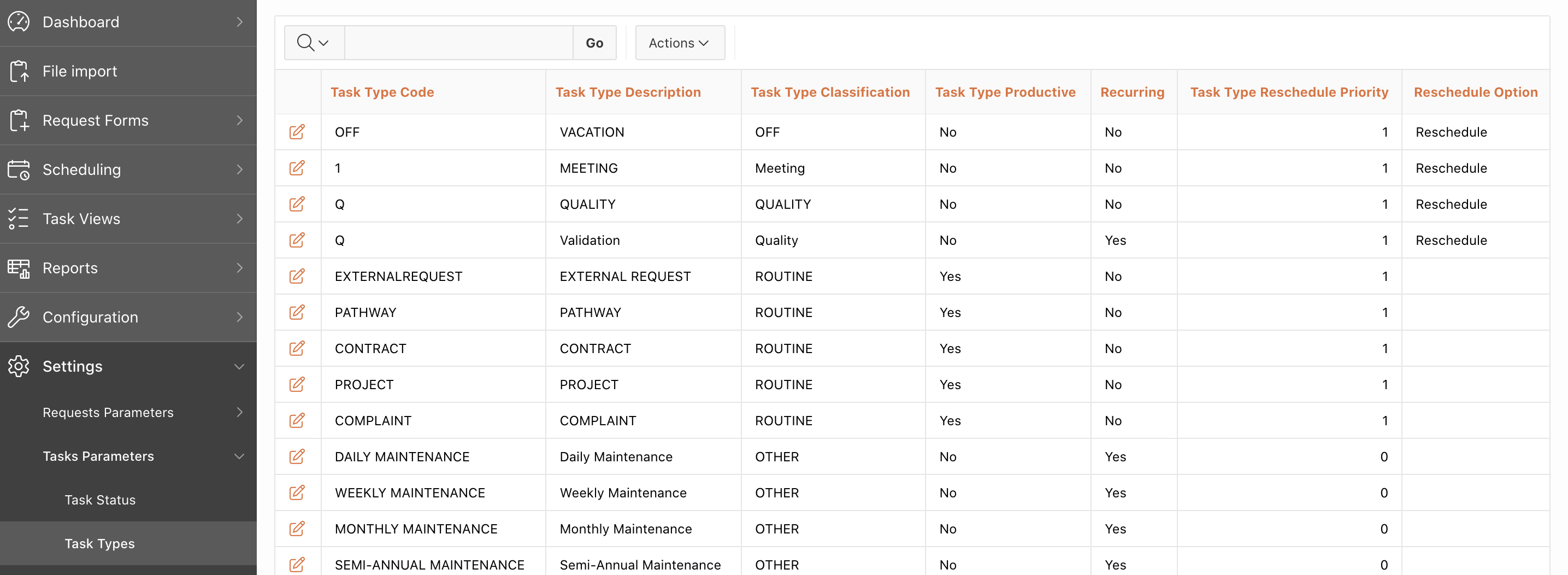1568x575 pixels.
Task: Click the Reports table-chart icon
Action: click(x=19, y=268)
